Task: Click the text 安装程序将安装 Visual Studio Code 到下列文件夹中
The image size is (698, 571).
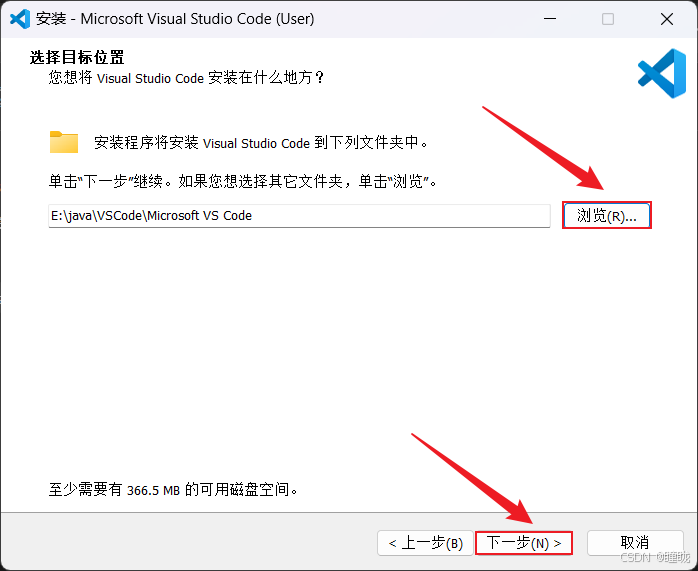Action: click(261, 143)
